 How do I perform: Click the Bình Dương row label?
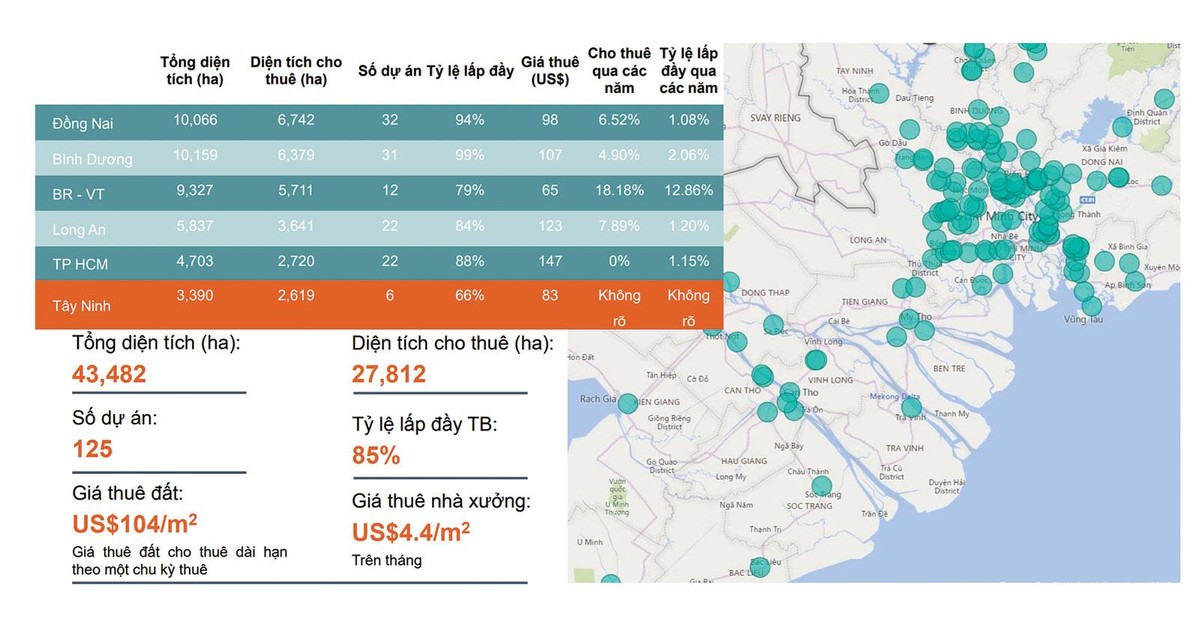coord(92,158)
